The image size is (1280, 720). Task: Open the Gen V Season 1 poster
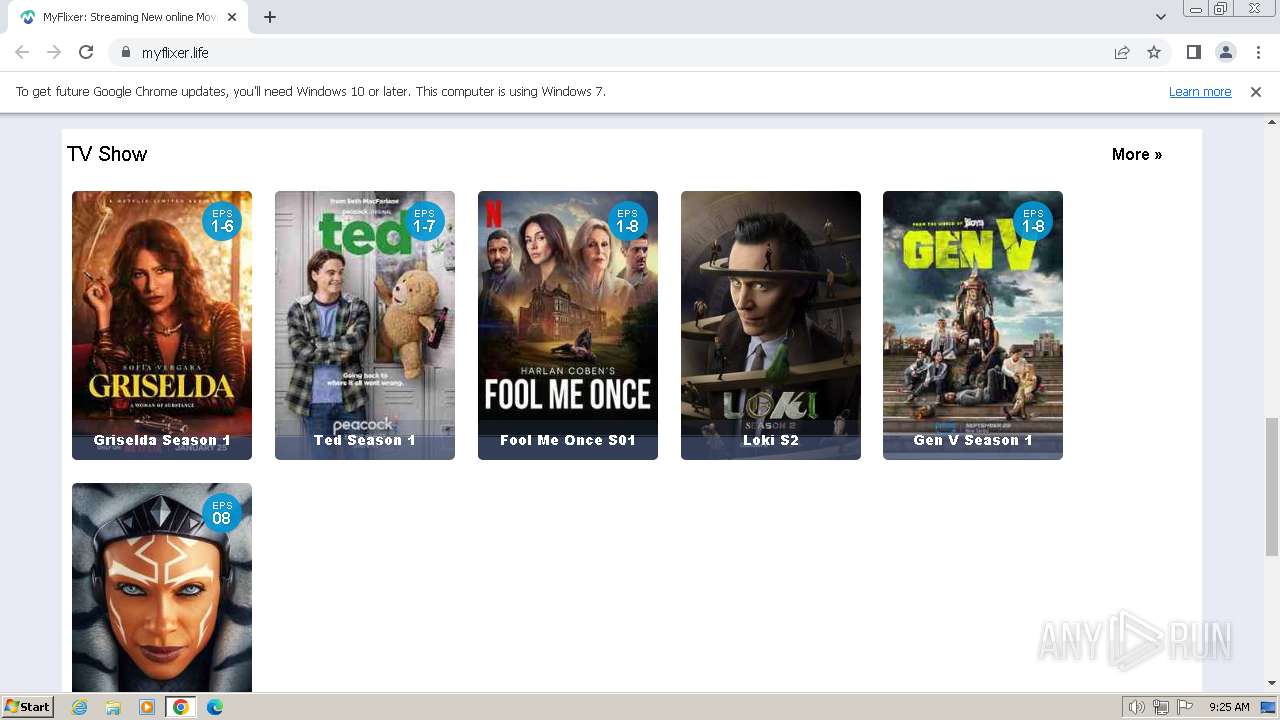click(x=973, y=325)
